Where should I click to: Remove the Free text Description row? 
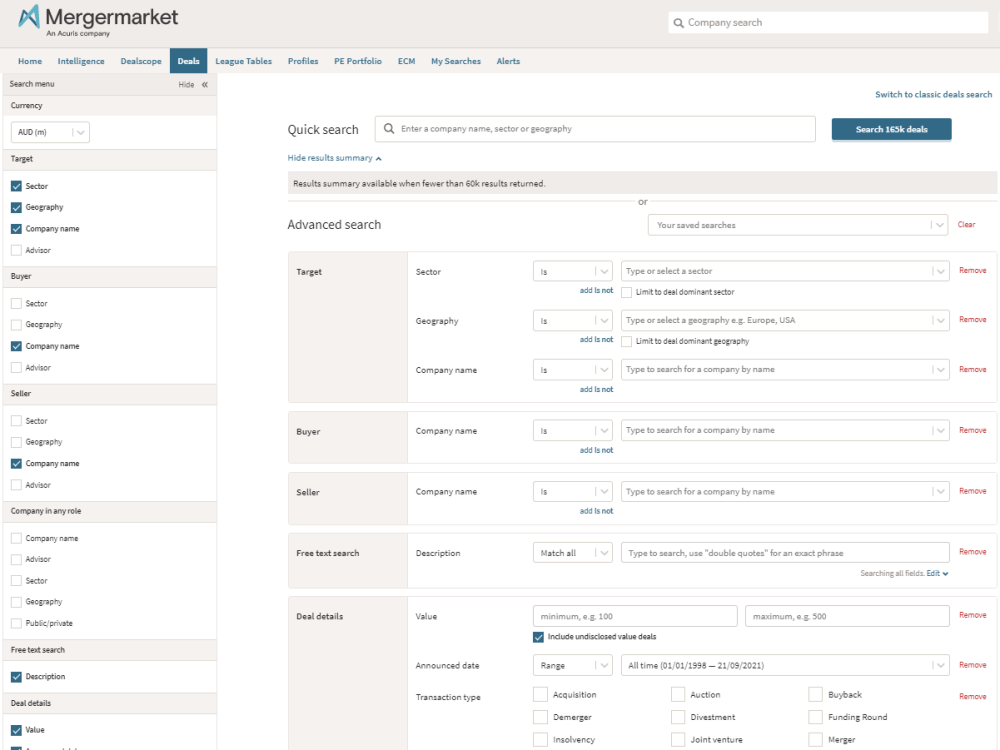point(973,552)
